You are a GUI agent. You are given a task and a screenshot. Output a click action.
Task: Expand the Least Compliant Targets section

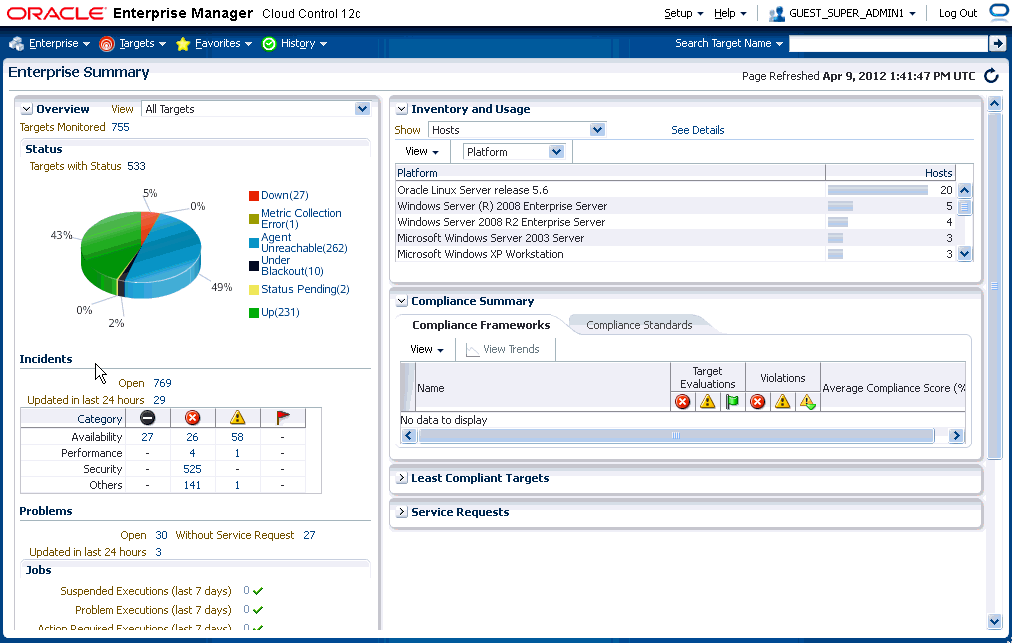pos(401,478)
